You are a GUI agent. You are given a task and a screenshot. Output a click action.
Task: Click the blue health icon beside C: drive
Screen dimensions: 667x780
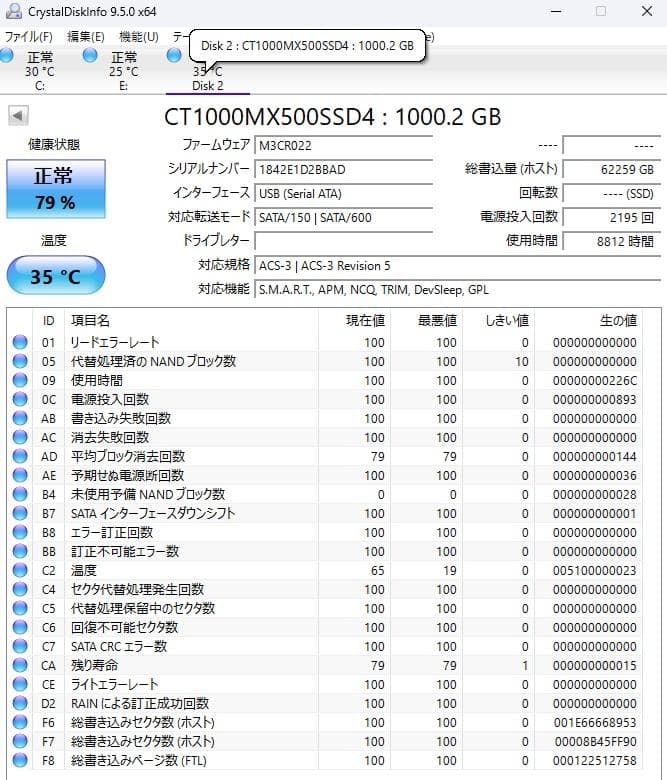[6, 55]
